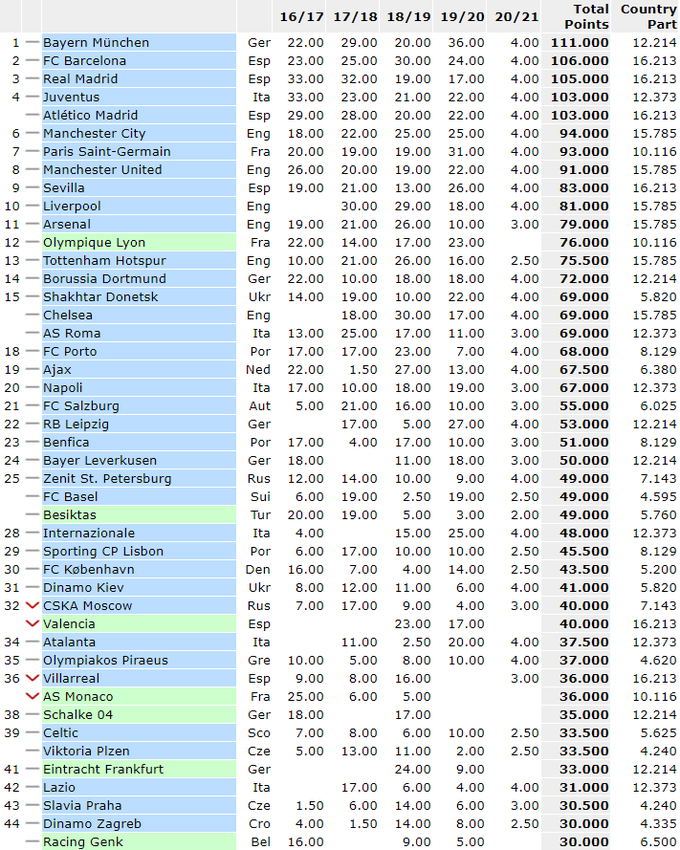Open the FC Barcelona team link
The height and width of the screenshot is (850, 680).
84,61
